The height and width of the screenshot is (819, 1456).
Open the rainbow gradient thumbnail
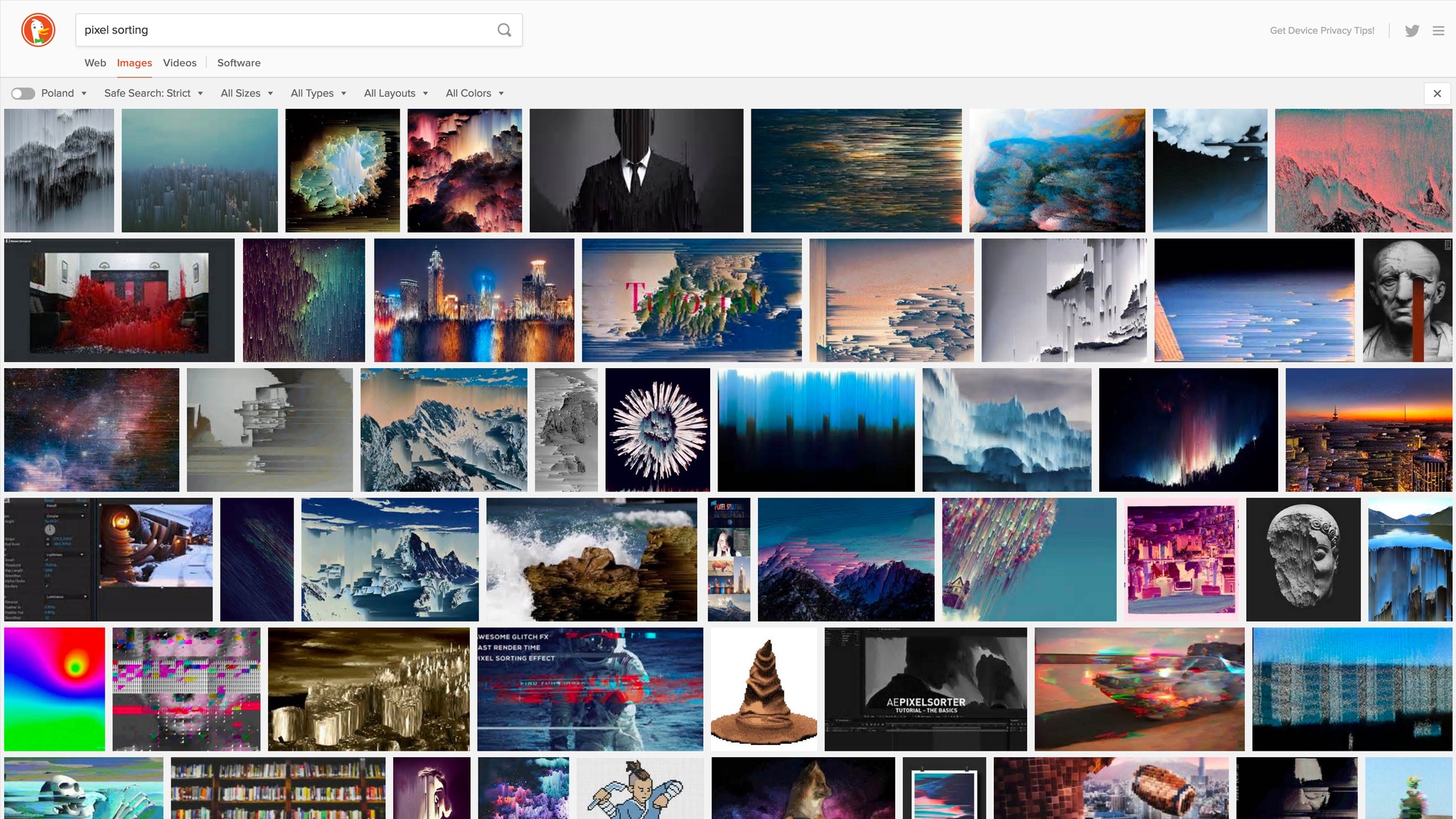click(x=55, y=689)
